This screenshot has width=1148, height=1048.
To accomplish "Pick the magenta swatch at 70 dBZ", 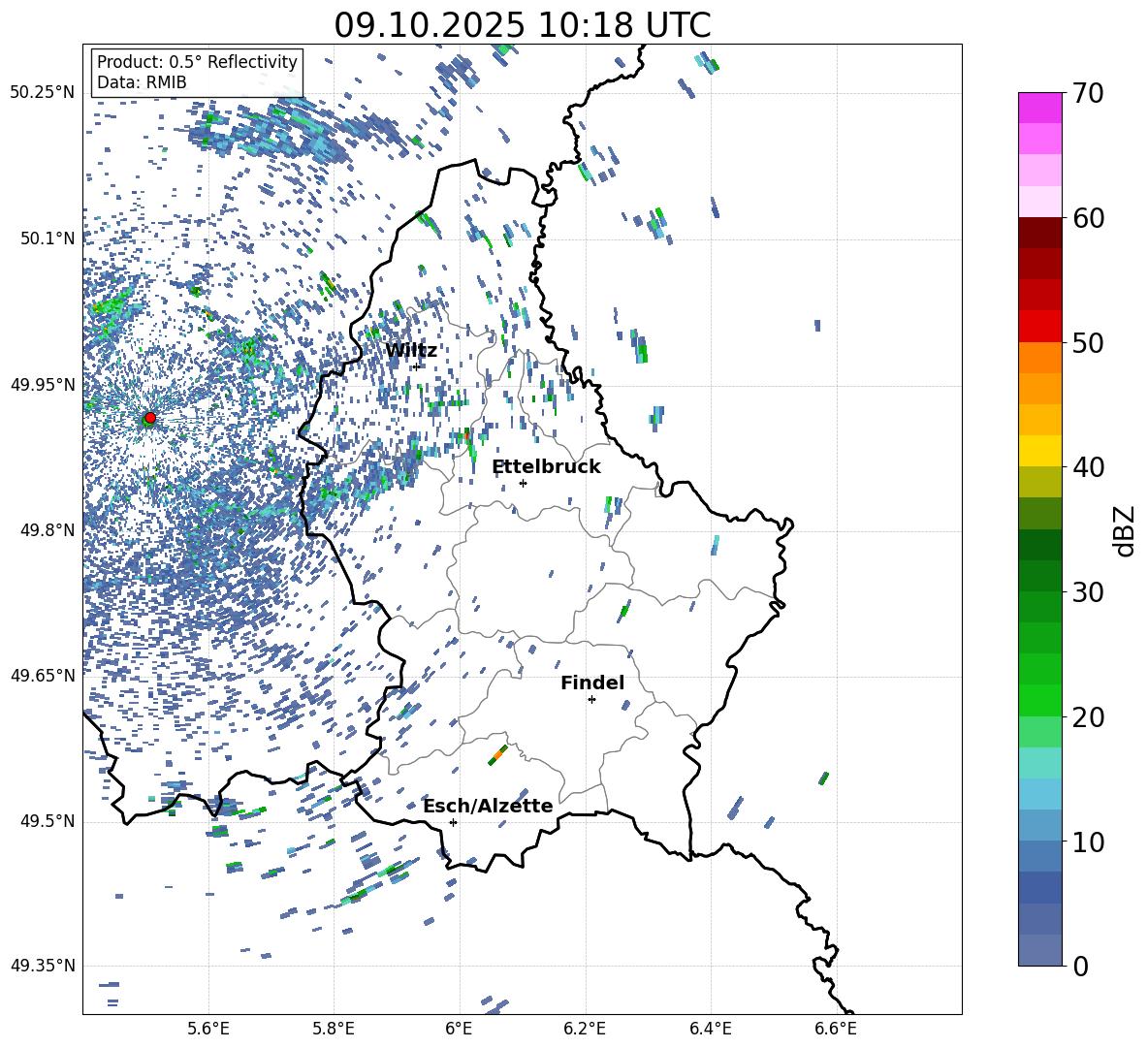I will (x=1039, y=108).
